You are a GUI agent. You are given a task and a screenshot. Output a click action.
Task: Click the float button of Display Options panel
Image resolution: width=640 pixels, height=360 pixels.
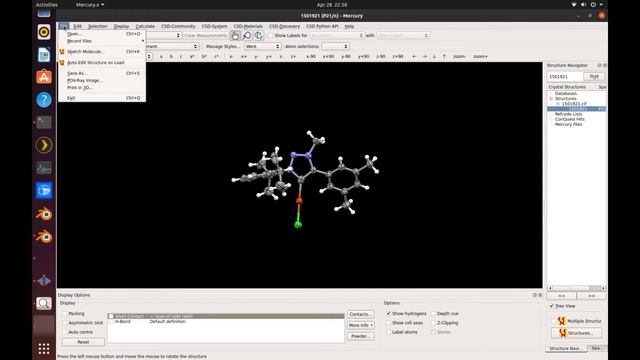[x=535, y=295]
